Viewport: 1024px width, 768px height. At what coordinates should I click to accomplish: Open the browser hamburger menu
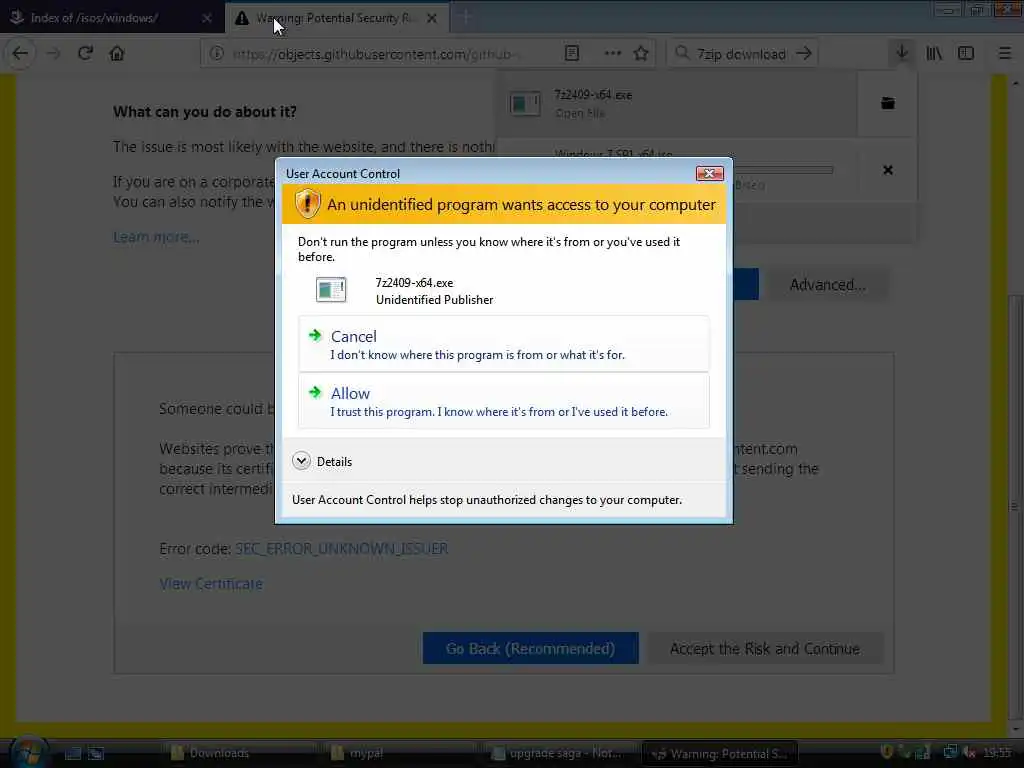click(x=1005, y=54)
